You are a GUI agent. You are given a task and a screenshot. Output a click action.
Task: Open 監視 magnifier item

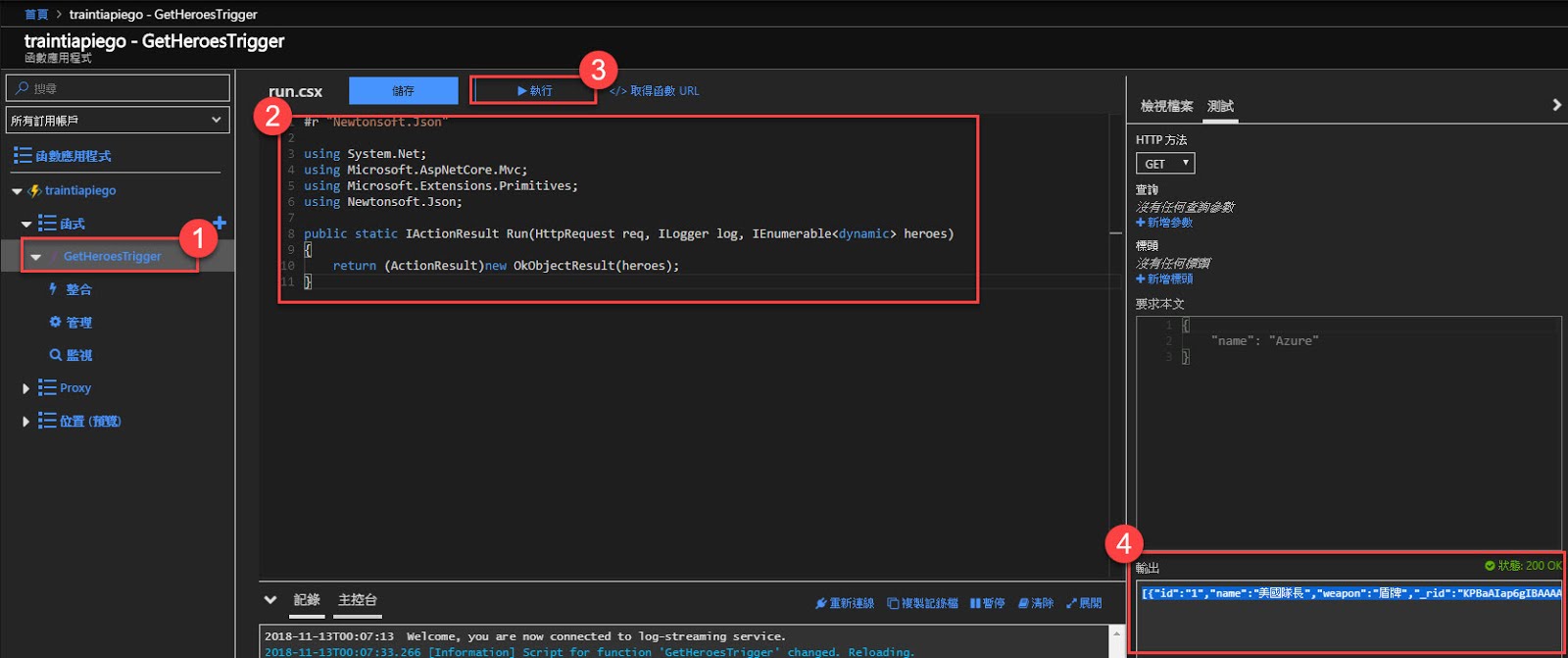(x=70, y=355)
